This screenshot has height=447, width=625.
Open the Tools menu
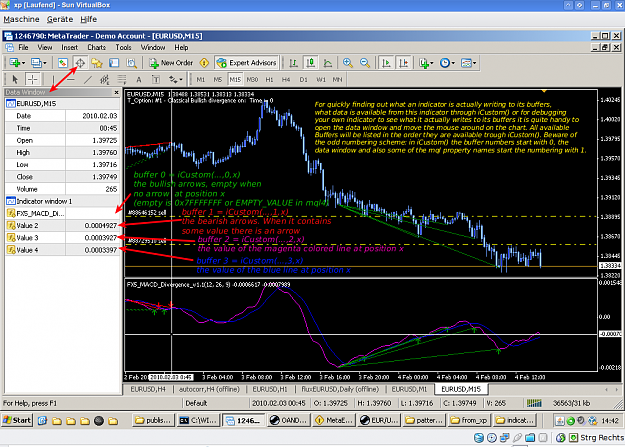tap(123, 47)
